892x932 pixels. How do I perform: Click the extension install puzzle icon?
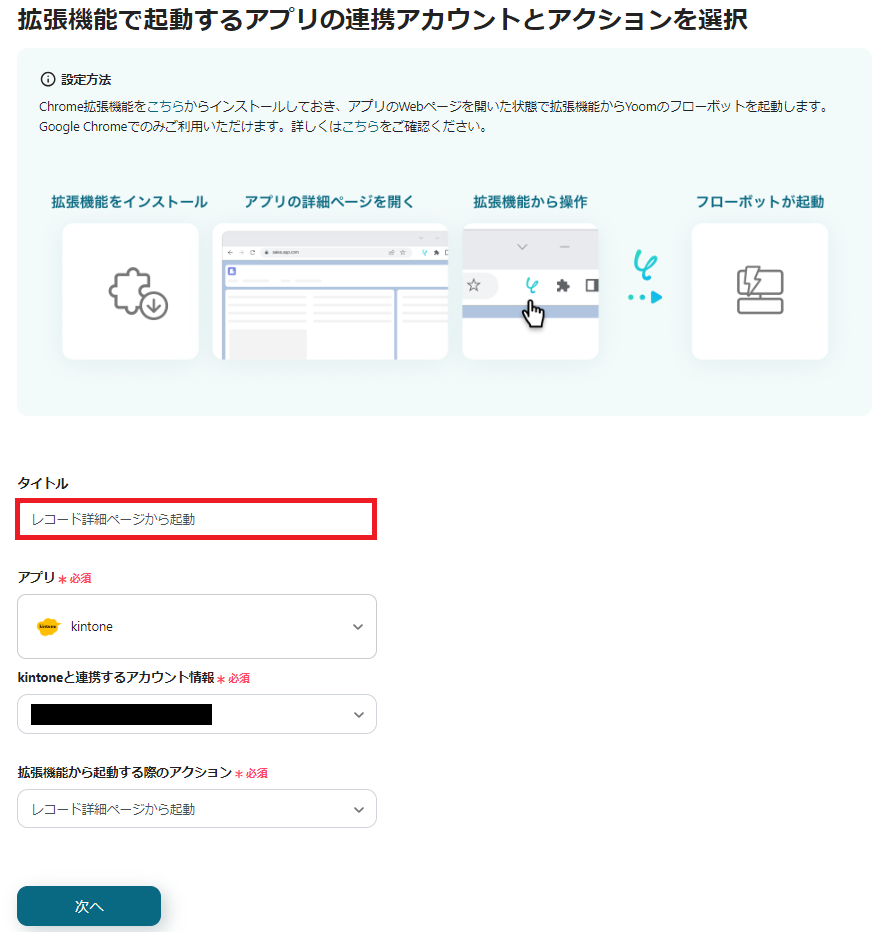(138, 294)
